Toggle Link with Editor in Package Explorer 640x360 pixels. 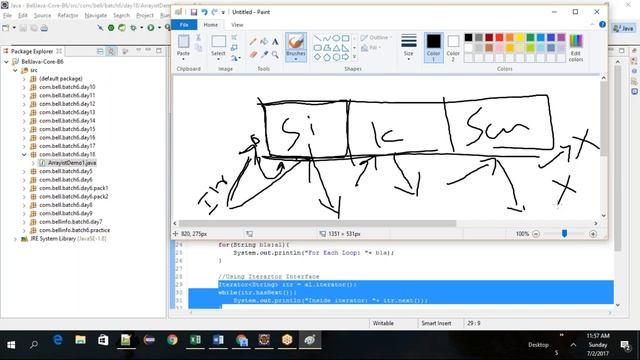click(x=111, y=51)
